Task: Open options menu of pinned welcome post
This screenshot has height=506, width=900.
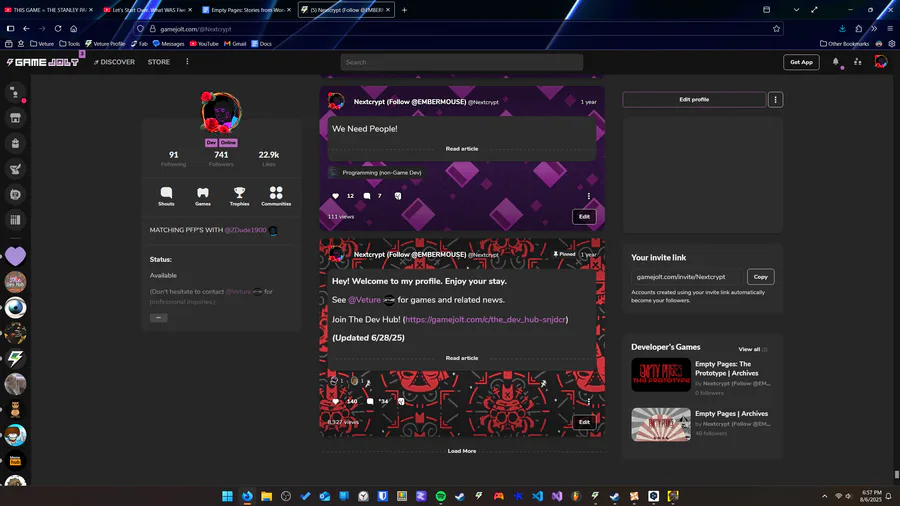Action: pos(588,401)
